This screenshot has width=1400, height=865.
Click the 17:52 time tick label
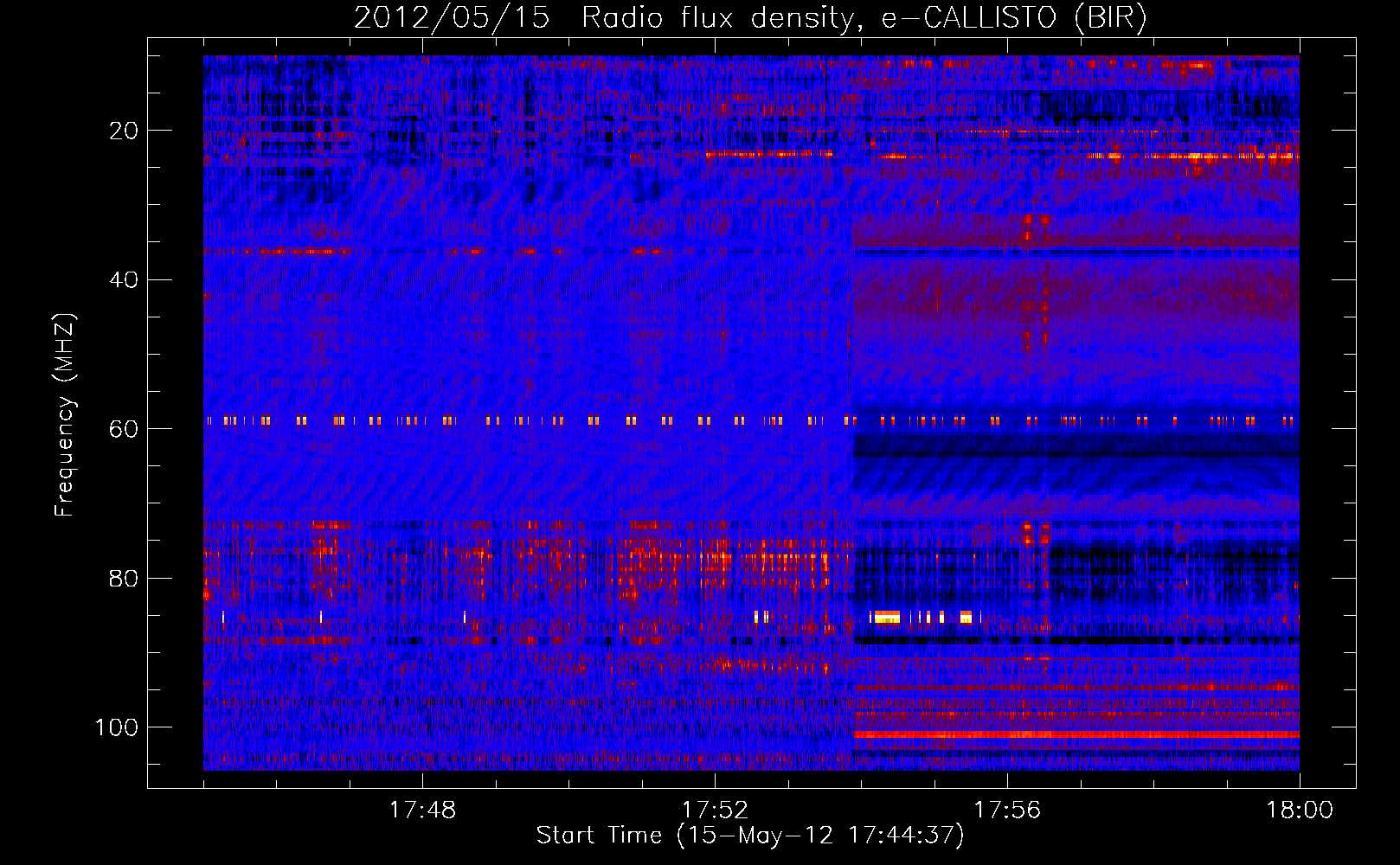coord(715,811)
